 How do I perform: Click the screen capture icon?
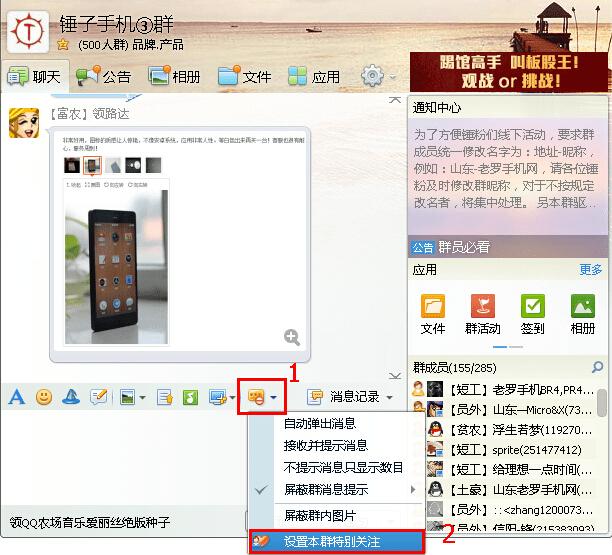click(x=218, y=397)
